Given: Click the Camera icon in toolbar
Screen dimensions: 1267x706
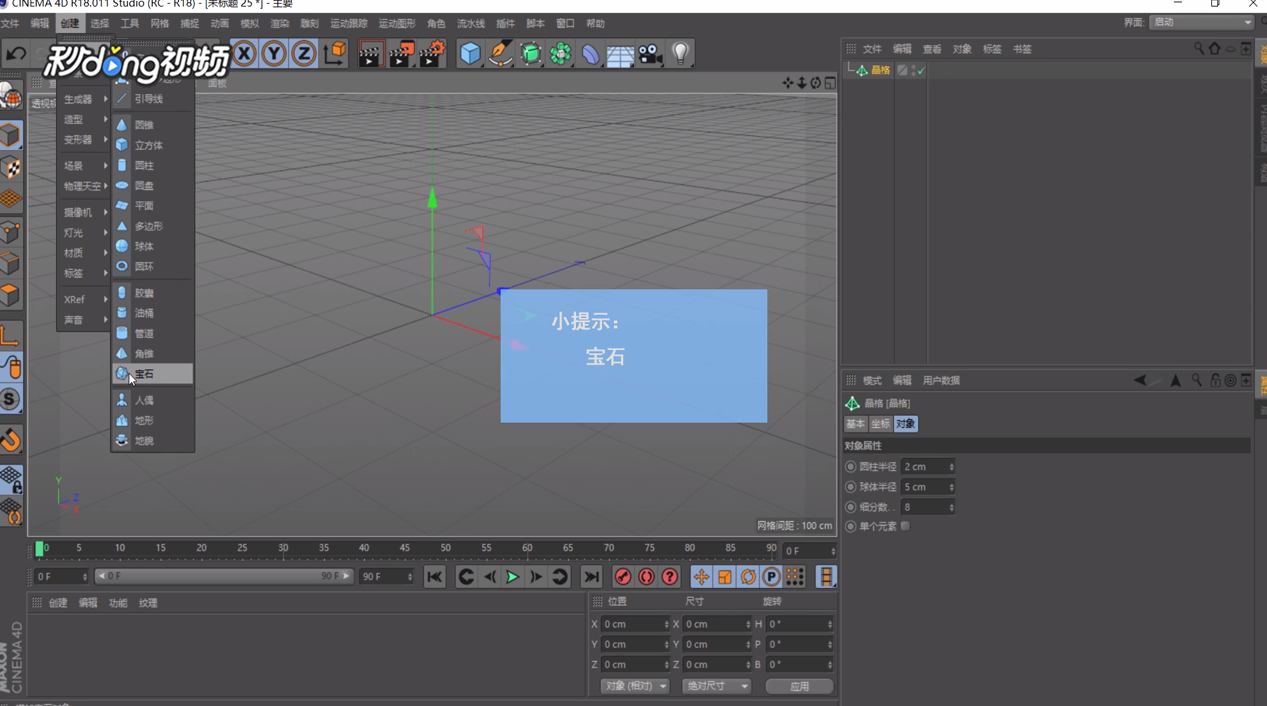Looking at the screenshot, I should [651, 54].
